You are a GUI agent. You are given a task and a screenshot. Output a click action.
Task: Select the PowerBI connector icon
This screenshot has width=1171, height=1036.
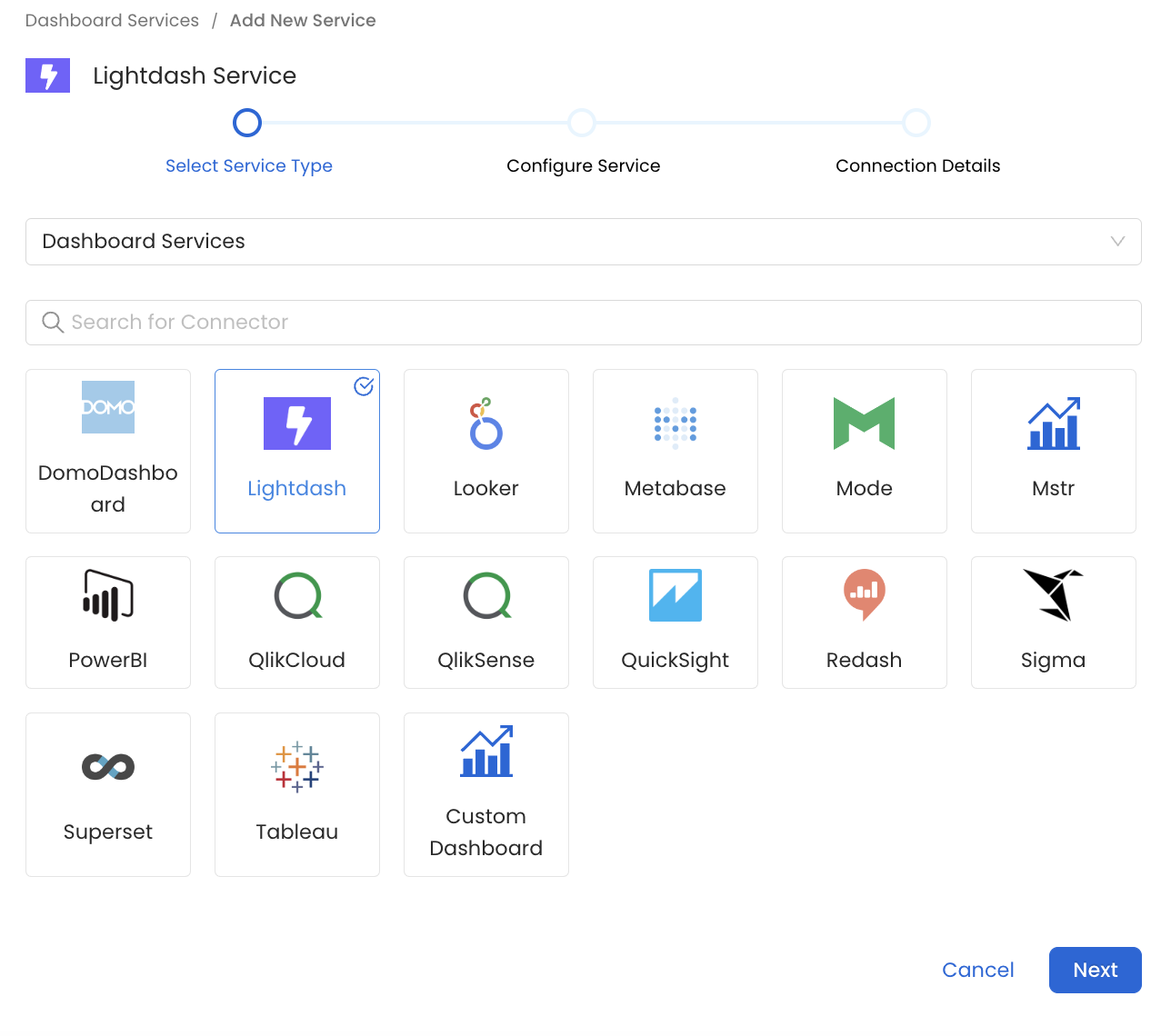pyautogui.click(x=108, y=595)
